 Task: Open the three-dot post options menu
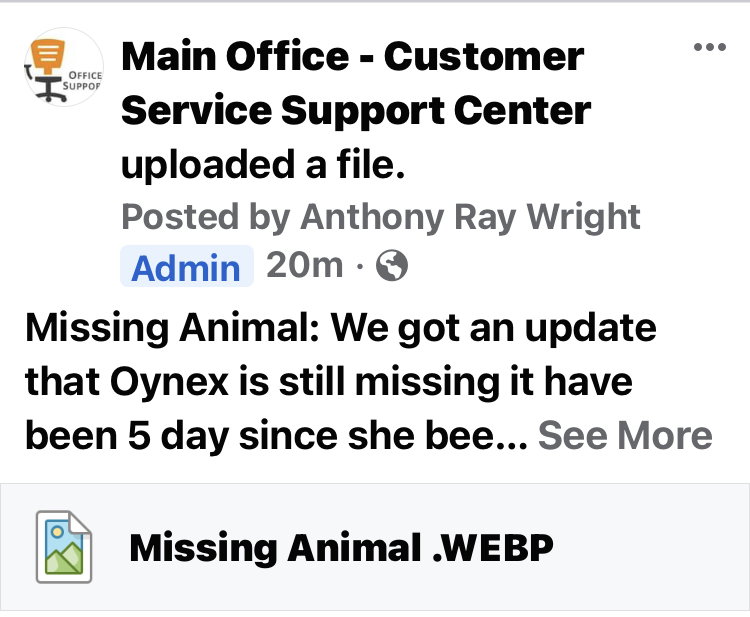click(x=709, y=47)
